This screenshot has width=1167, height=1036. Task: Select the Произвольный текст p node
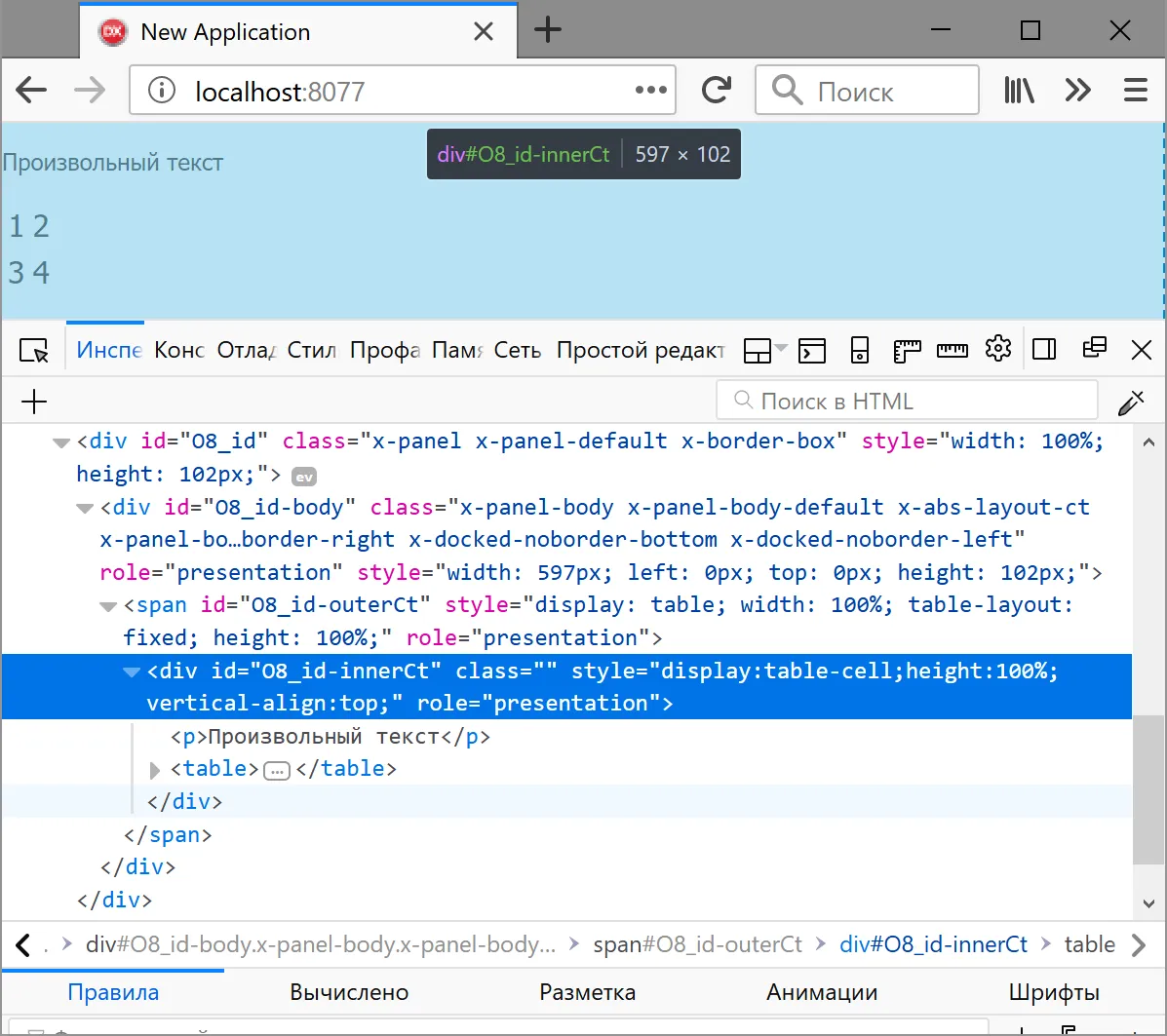click(331, 737)
